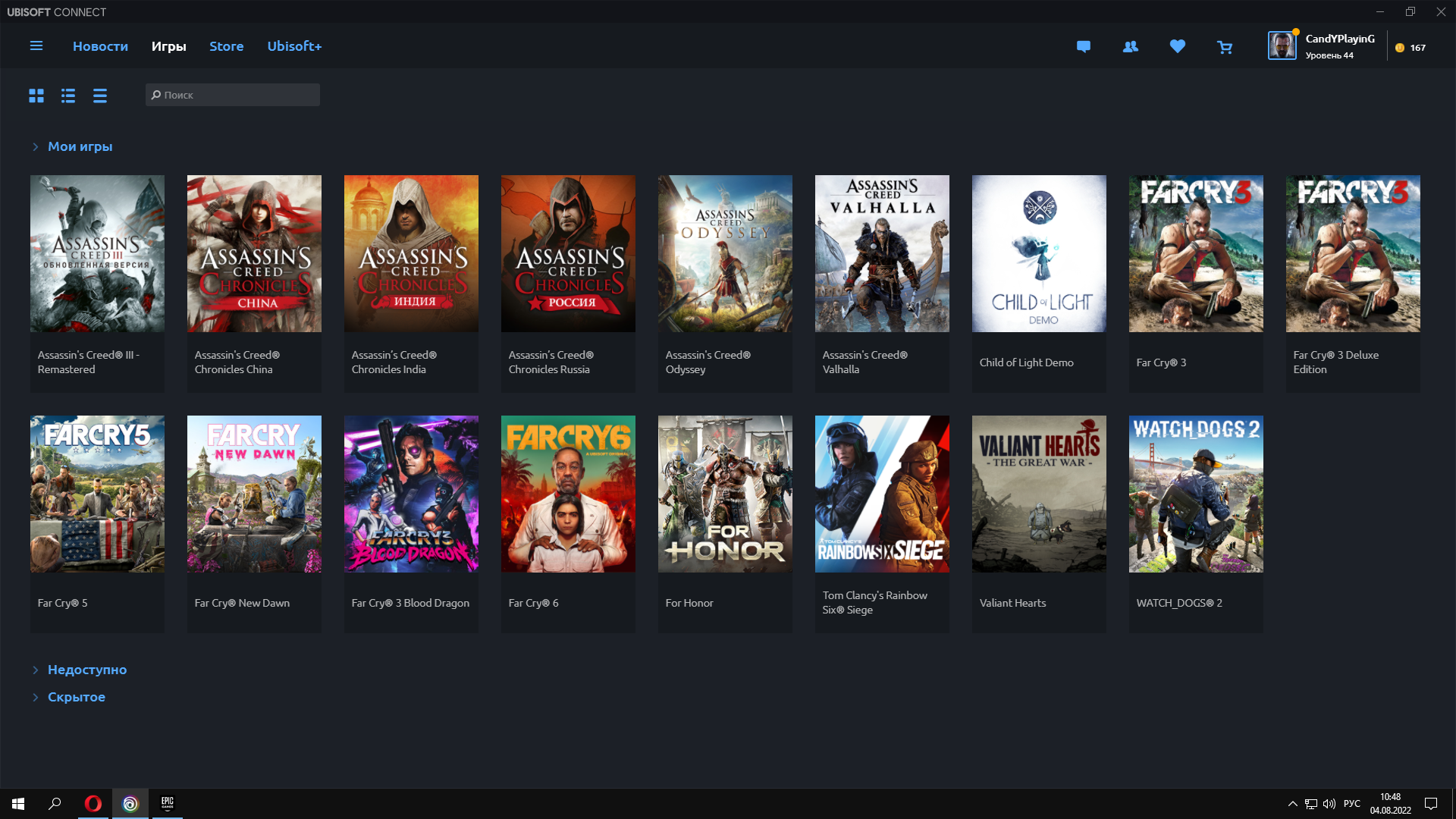Open the Ubisoft+ tab
Image resolution: width=1456 pixels, height=819 pixels.
point(294,46)
